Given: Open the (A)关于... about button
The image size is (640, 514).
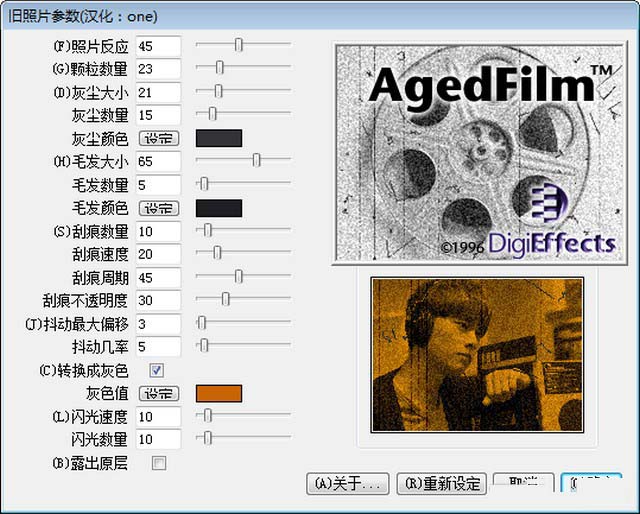Looking at the screenshot, I should tap(348, 484).
